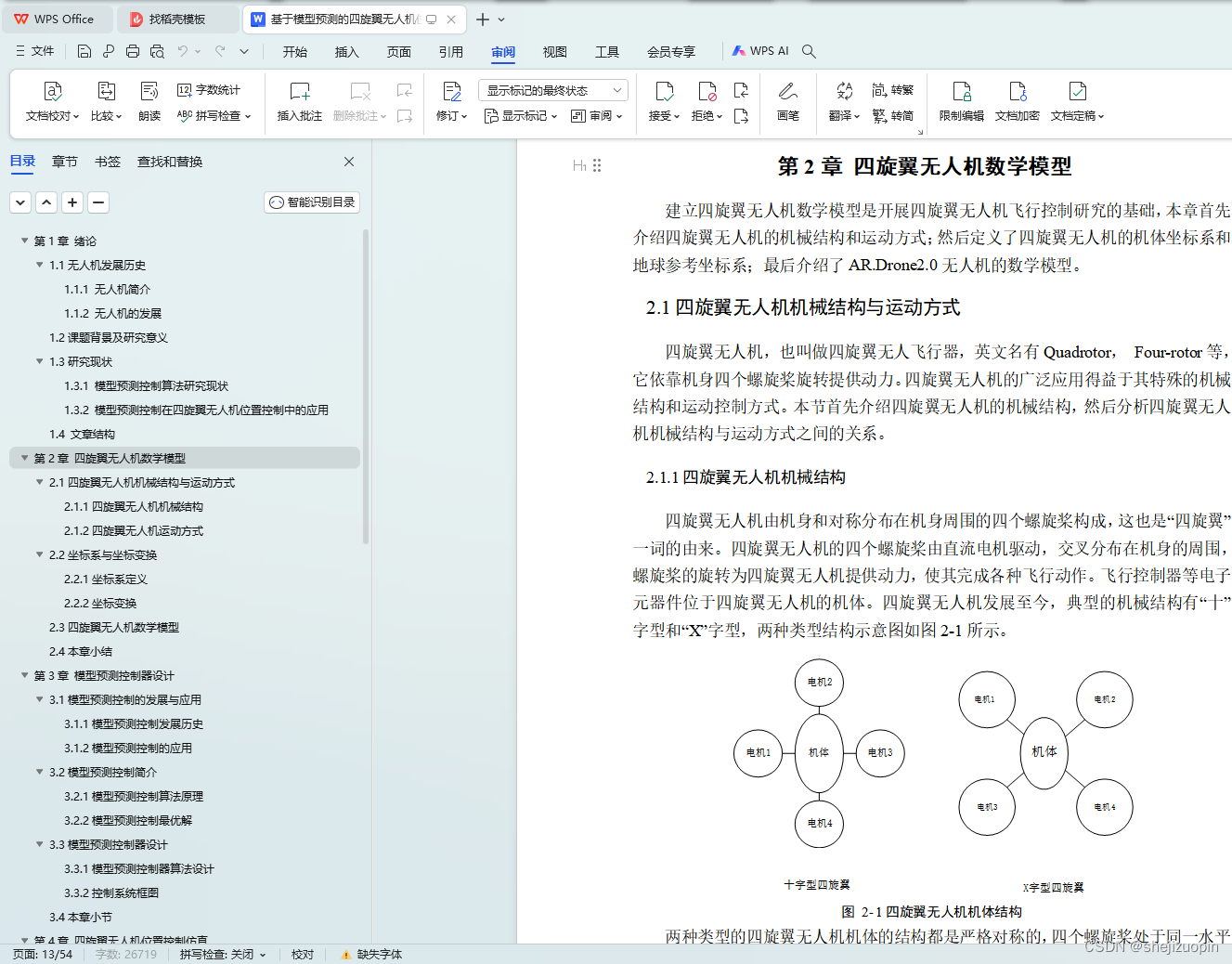Click 比较 compare documents icon

(x=106, y=91)
